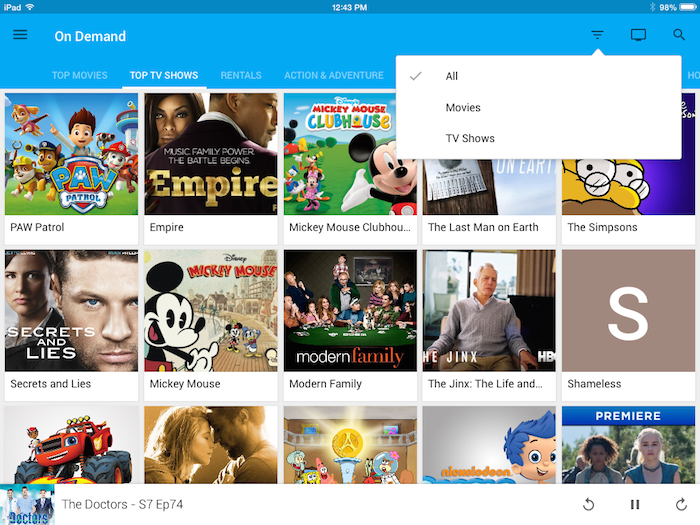The width and height of the screenshot is (700, 525).
Task: Select the All filter option
Action: pyautogui.click(x=538, y=76)
